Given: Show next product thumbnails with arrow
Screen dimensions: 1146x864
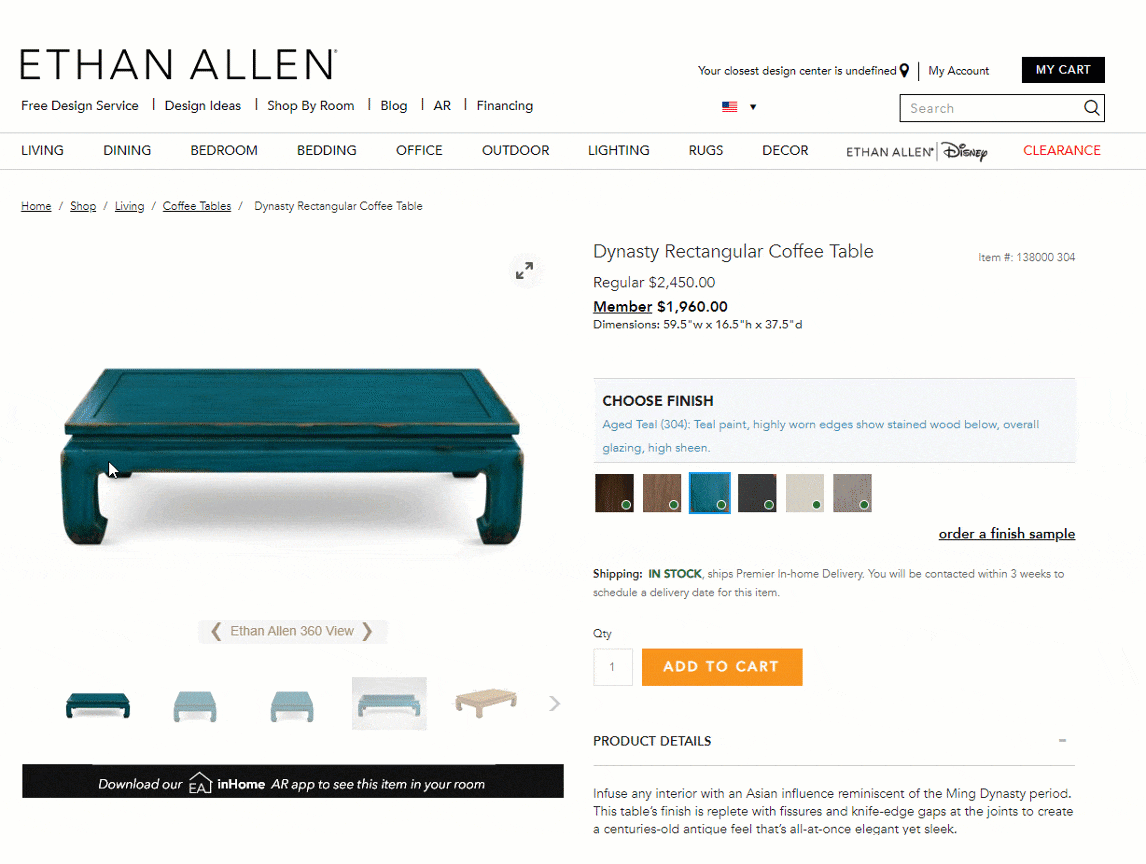Looking at the screenshot, I should 555,704.
